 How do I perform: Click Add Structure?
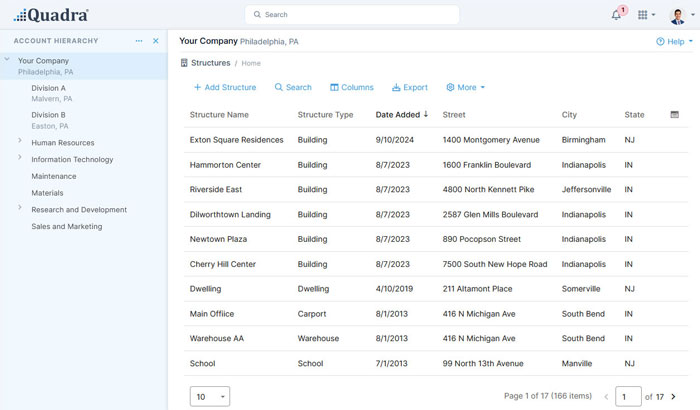click(x=225, y=87)
